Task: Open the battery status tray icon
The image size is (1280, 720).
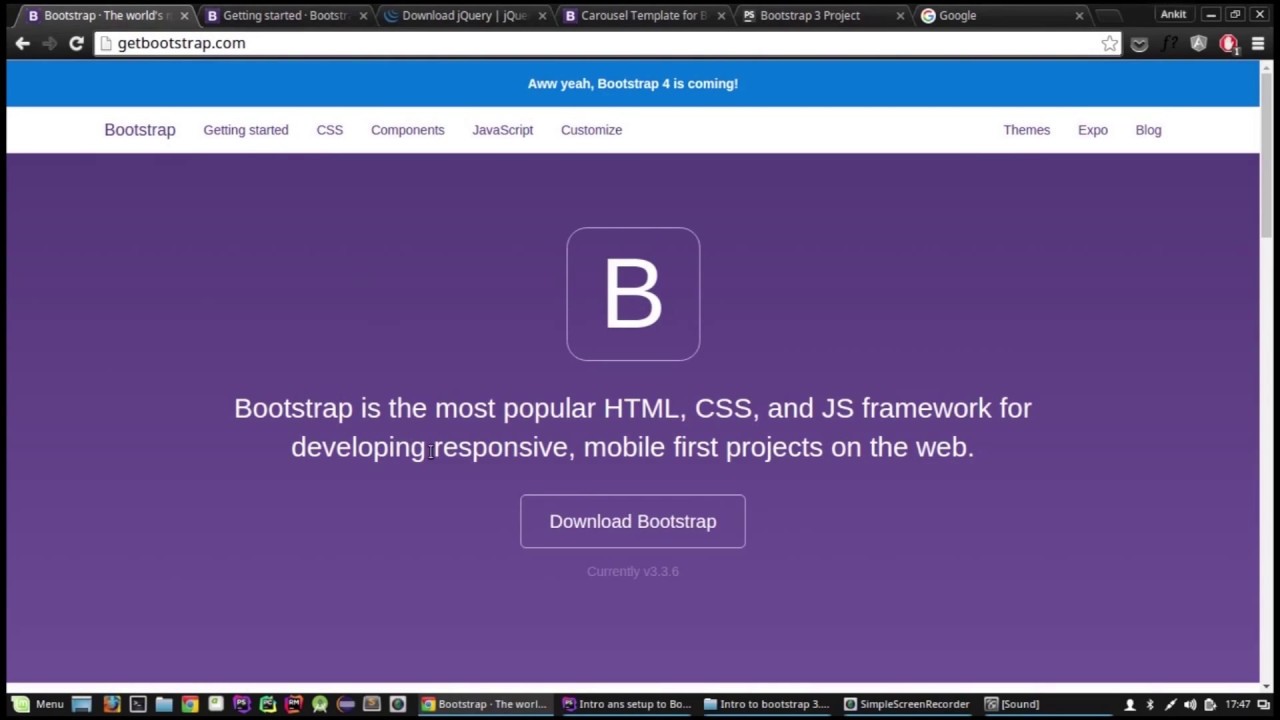Action: tap(1210, 704)
